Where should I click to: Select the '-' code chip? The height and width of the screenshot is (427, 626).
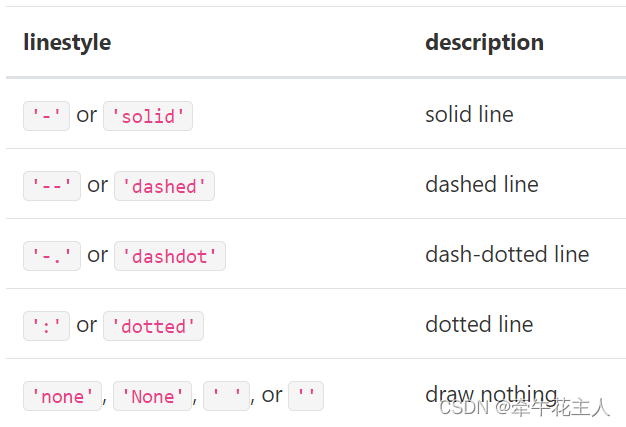click(x=46, y=116)
